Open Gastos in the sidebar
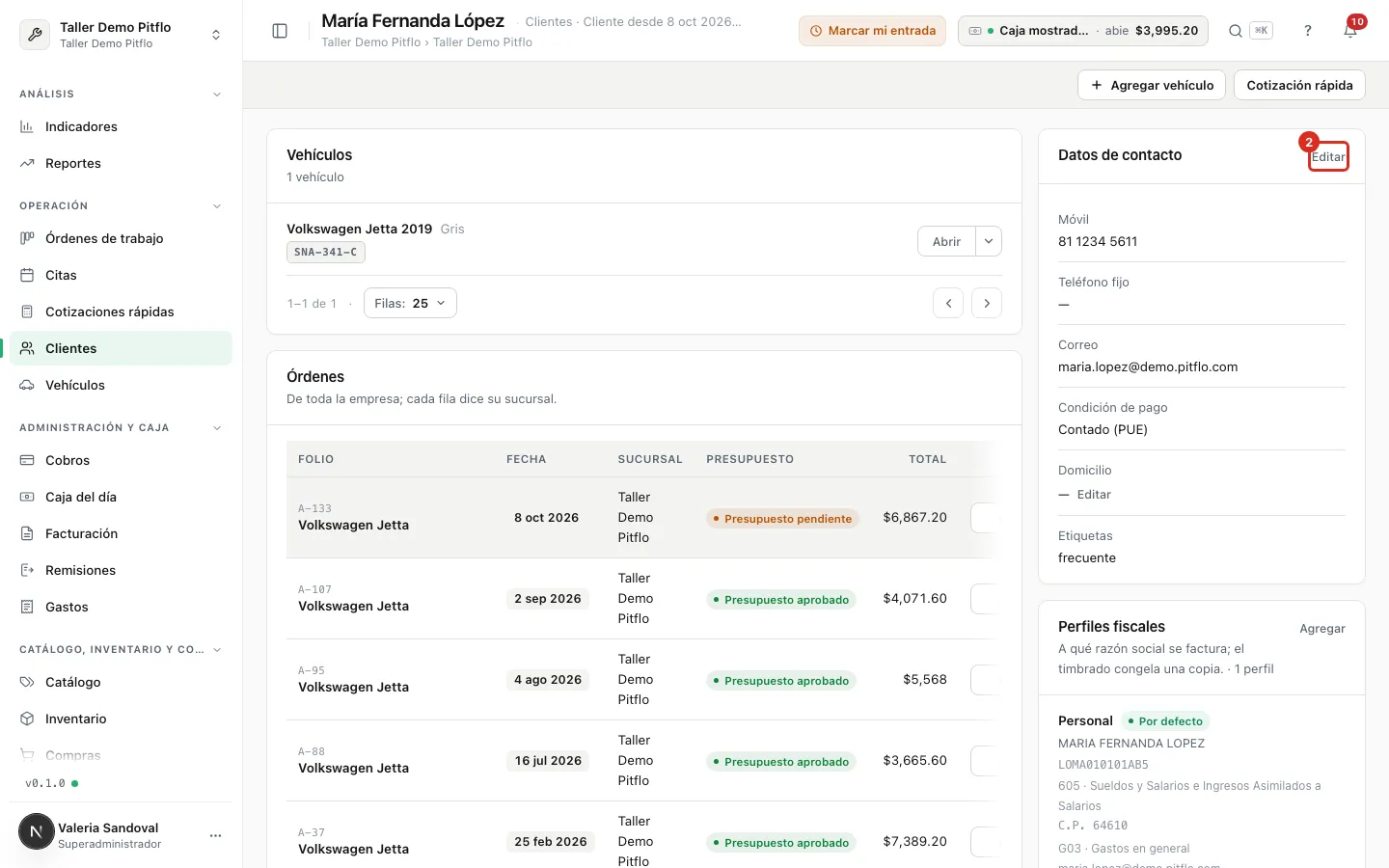 point(121,607)
